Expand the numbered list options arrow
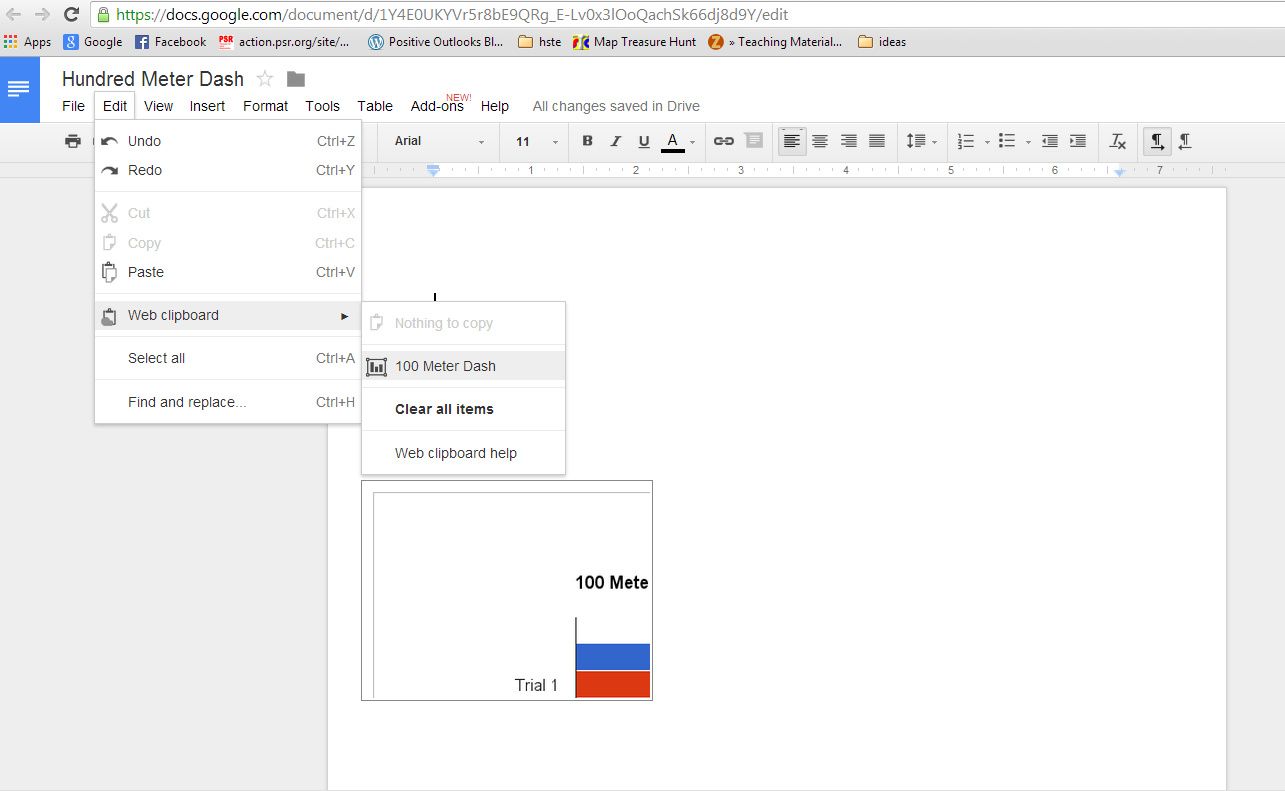This screenshot has height=791, width=1285. [986, 142]
